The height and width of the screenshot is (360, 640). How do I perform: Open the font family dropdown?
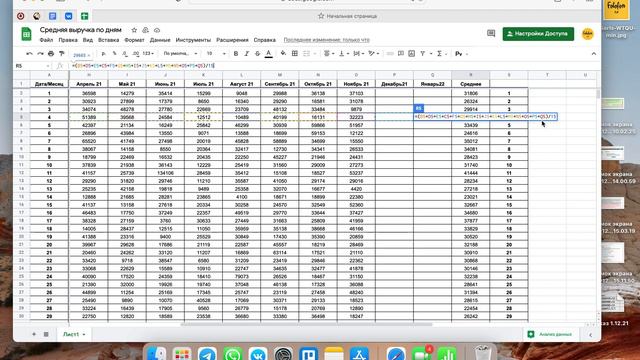[180, 53]
